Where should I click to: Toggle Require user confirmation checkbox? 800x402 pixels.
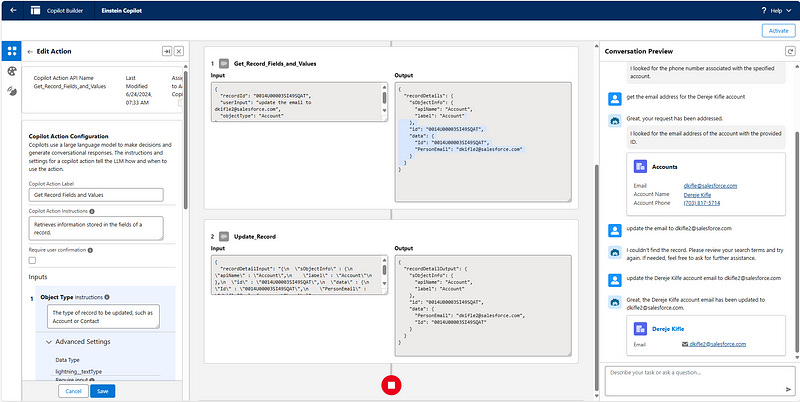pos(33,260)
